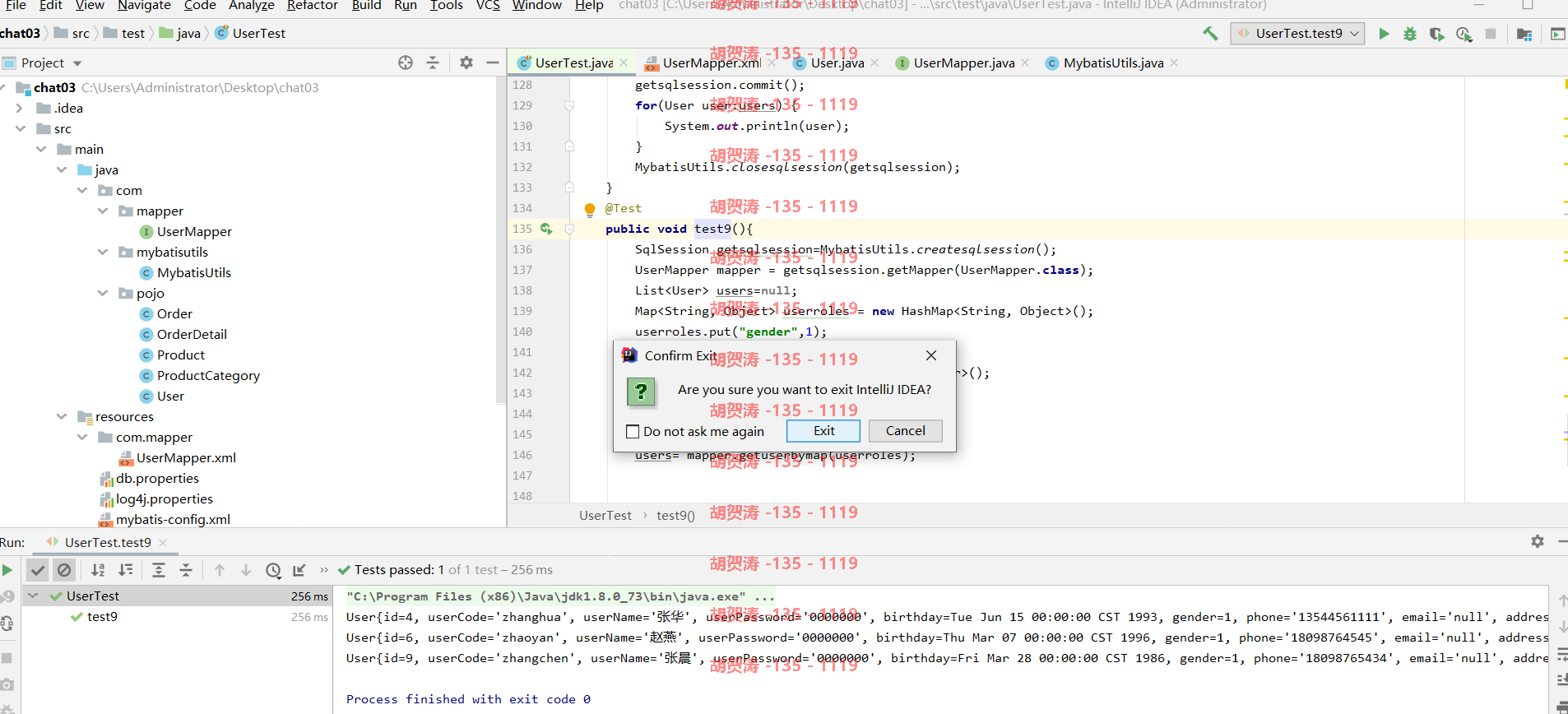Viewport: 1568px width, 714px height.
Task: Collapse all test results
Action: click(186, 570)
